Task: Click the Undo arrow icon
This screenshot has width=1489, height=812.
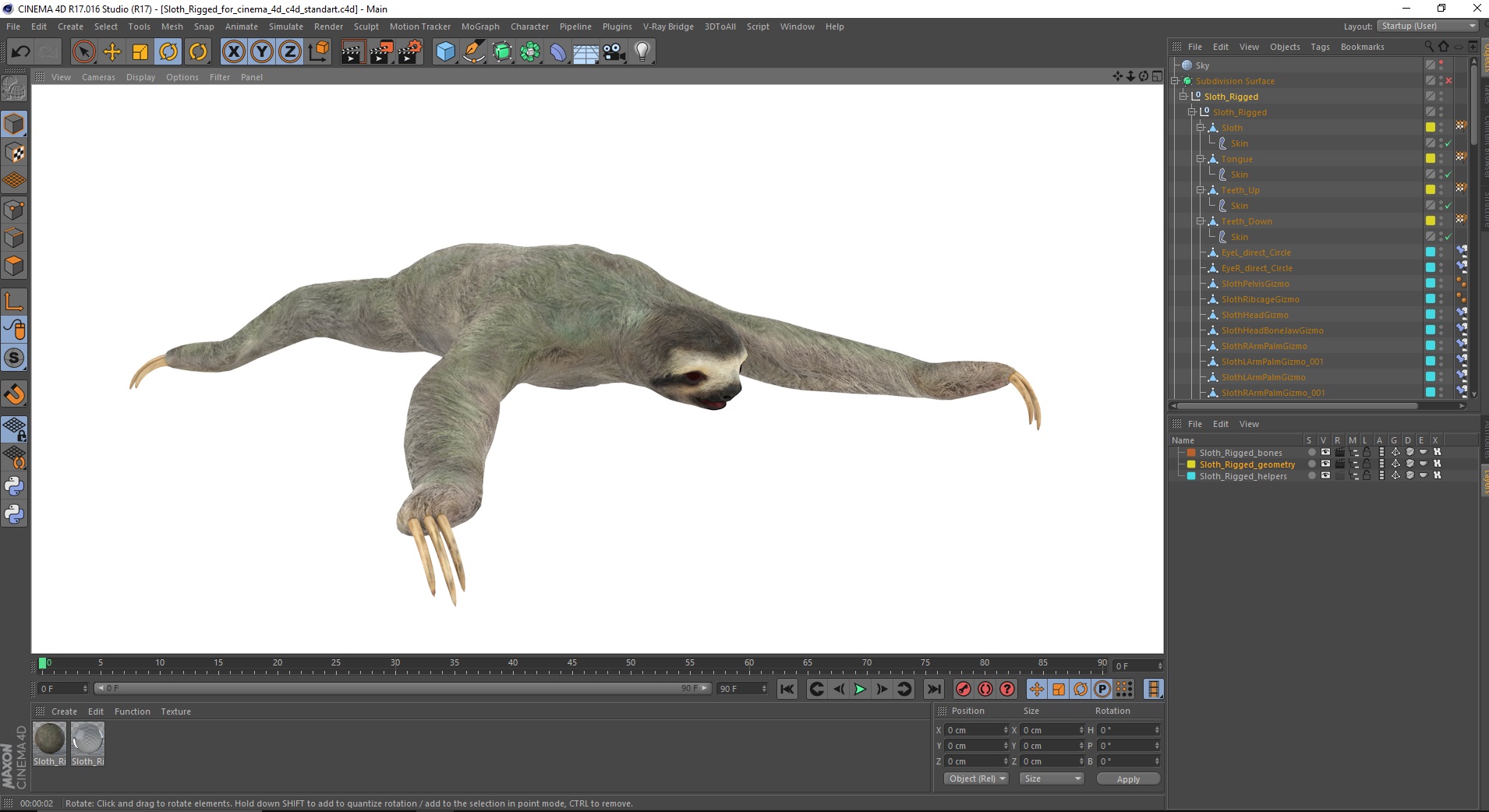Action: [21, 52]
